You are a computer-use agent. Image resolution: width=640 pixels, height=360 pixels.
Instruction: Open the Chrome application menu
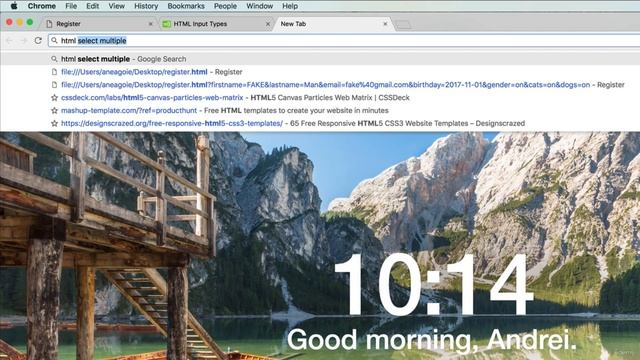[x=42, y=6]
